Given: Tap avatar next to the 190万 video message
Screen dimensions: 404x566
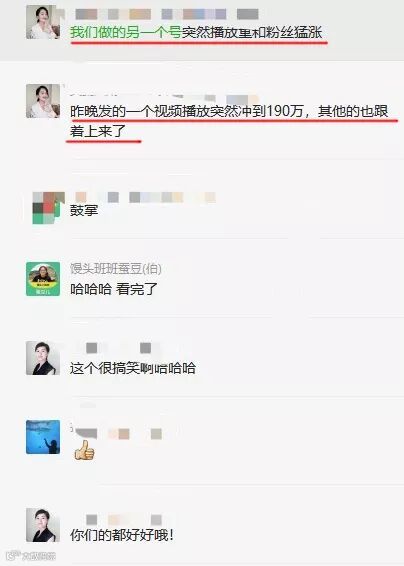Looking at the screenshot, I should click(43, 101).
